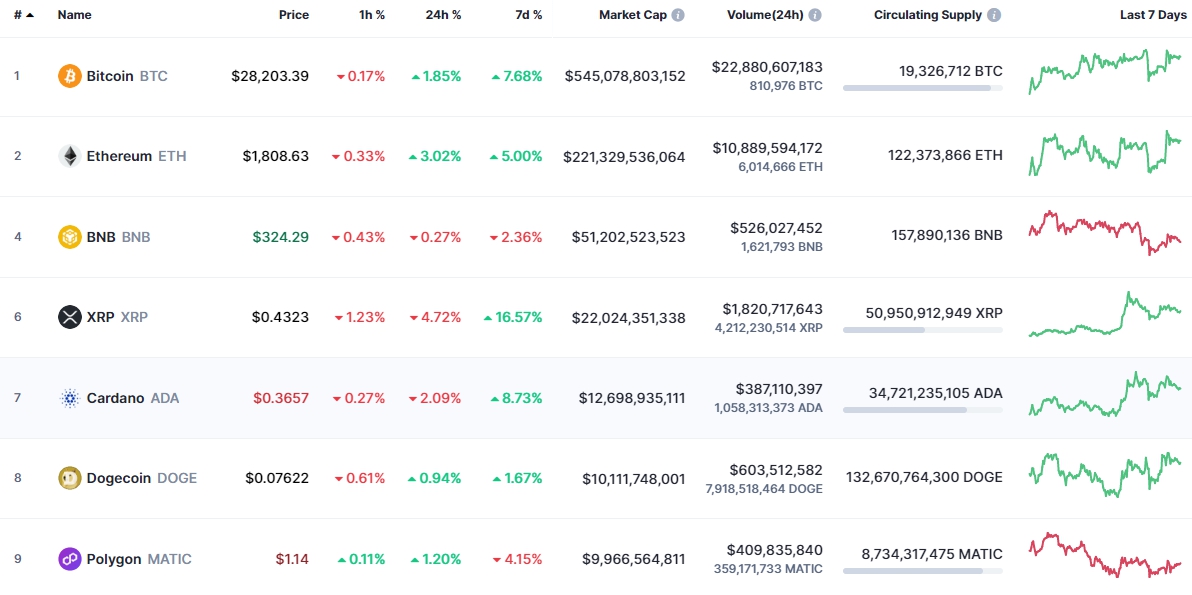Image resolution: width=1192 pixels, height=595 pixels.
Task: Click XRP price $0.4323
Action: click(281, 317)
